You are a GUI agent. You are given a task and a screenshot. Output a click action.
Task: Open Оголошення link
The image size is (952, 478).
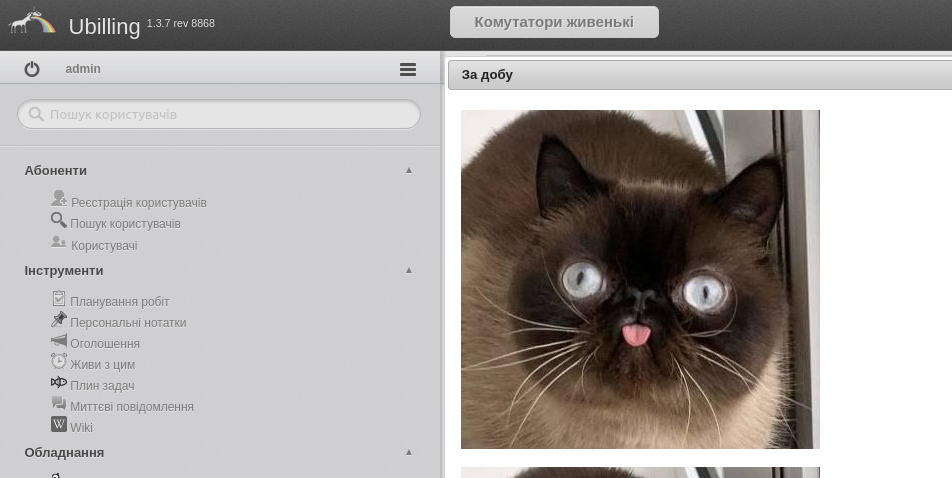[x=105, y=344]
